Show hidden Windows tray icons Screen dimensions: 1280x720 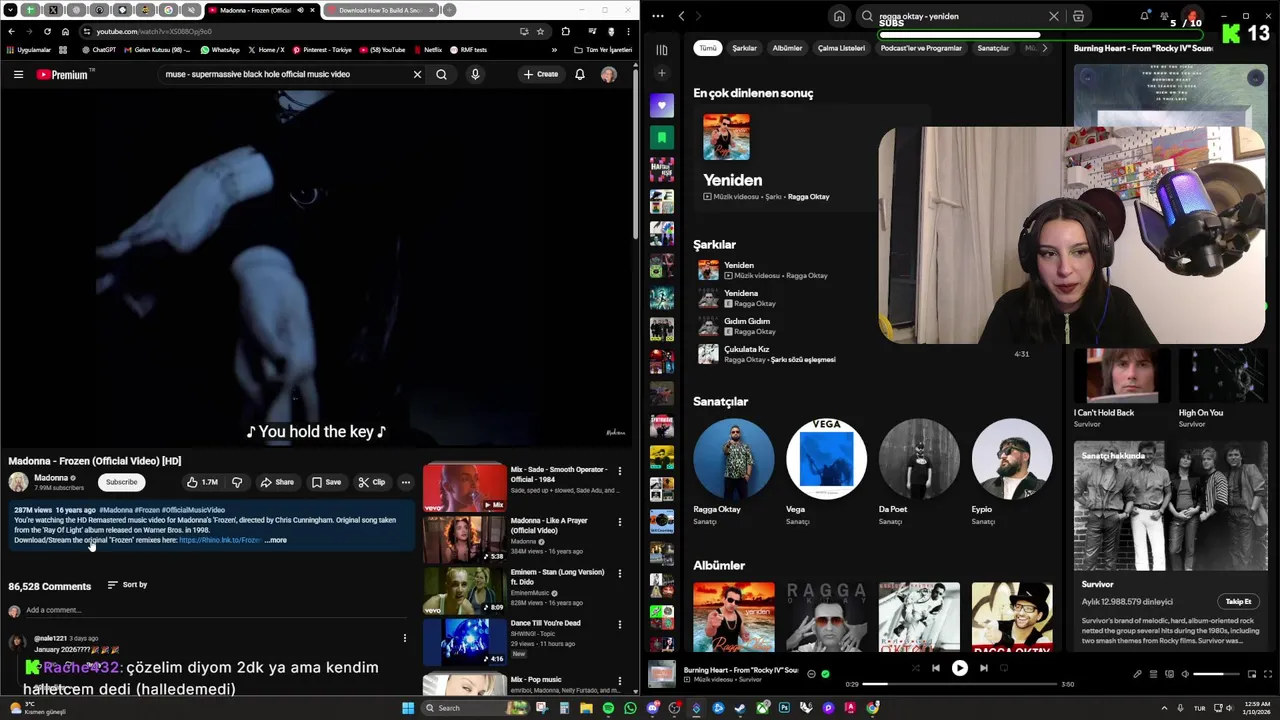coord(1164,708)
